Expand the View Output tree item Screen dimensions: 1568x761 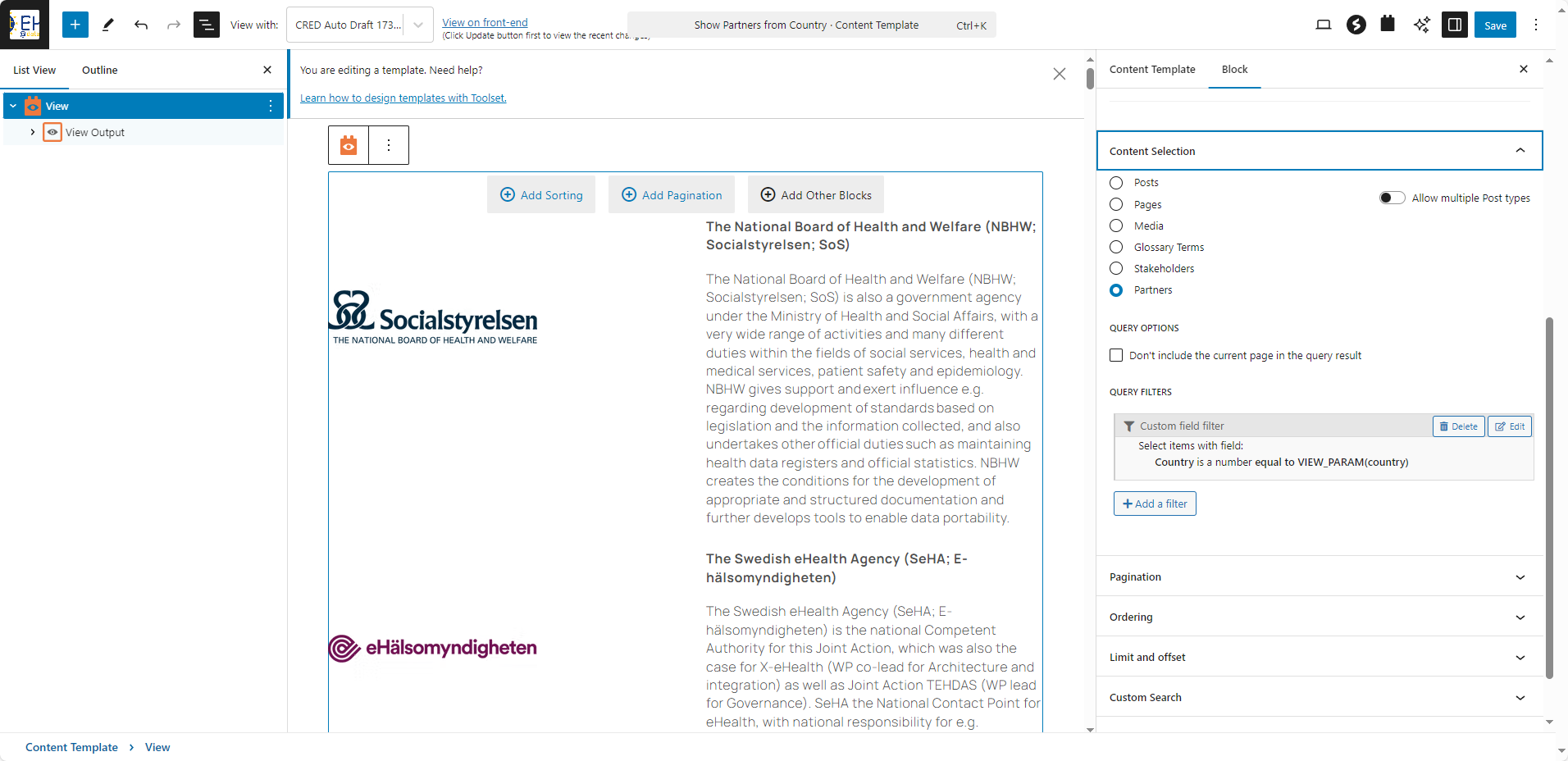click(x=33, y=132)
